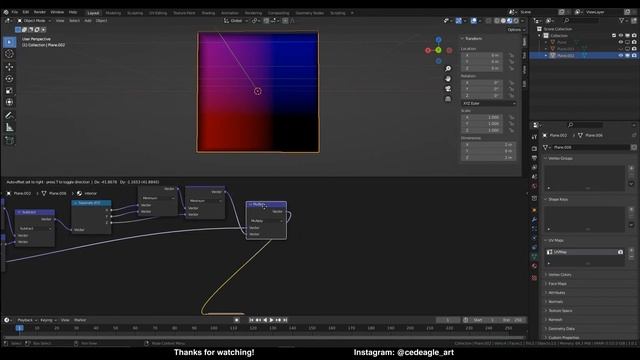Open the Tool properties tab icon
Image resolution: width=640 pixels, height=360 pixels.
(534, 137)
